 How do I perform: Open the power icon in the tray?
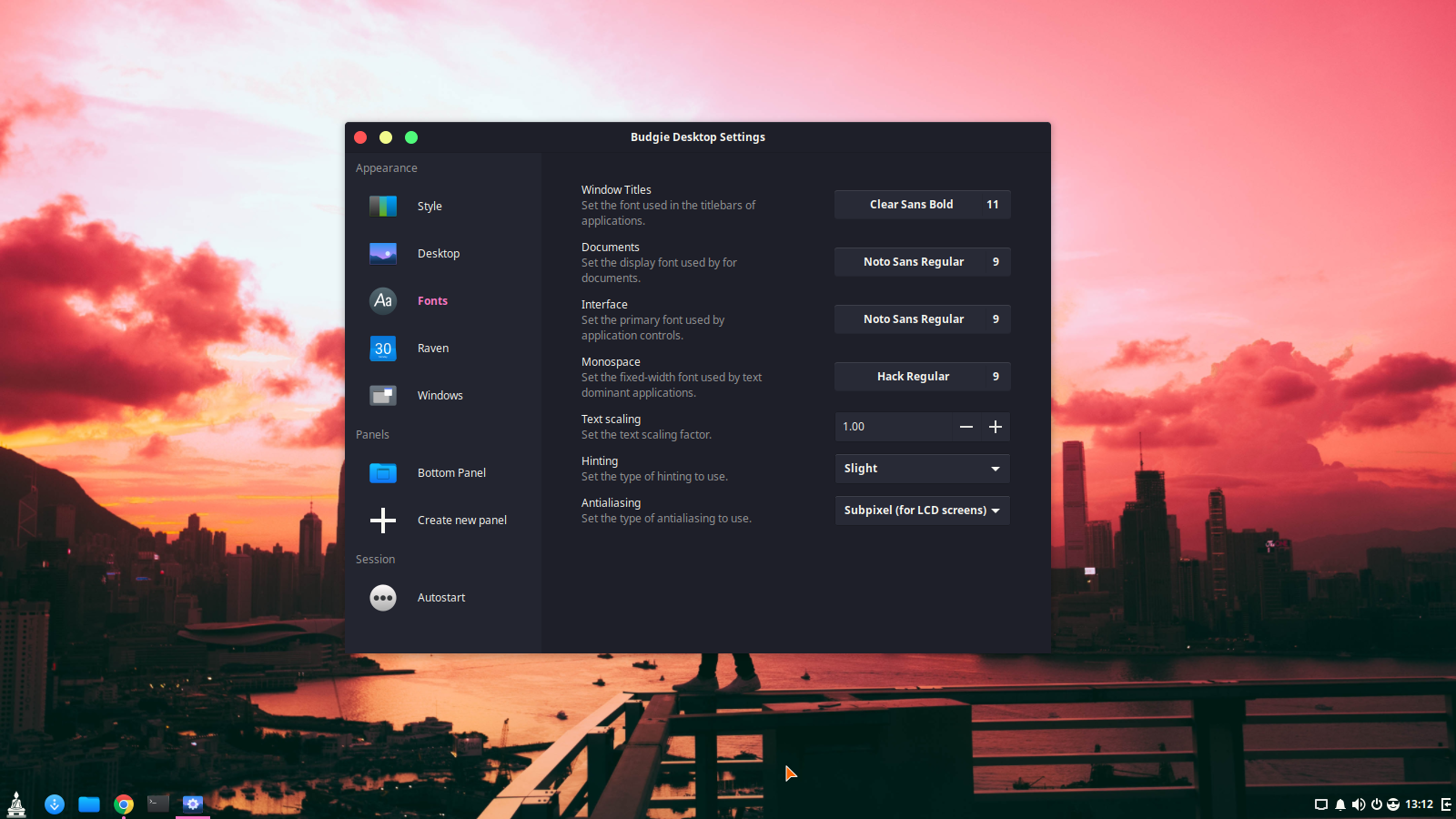(x=1376, y=804)
